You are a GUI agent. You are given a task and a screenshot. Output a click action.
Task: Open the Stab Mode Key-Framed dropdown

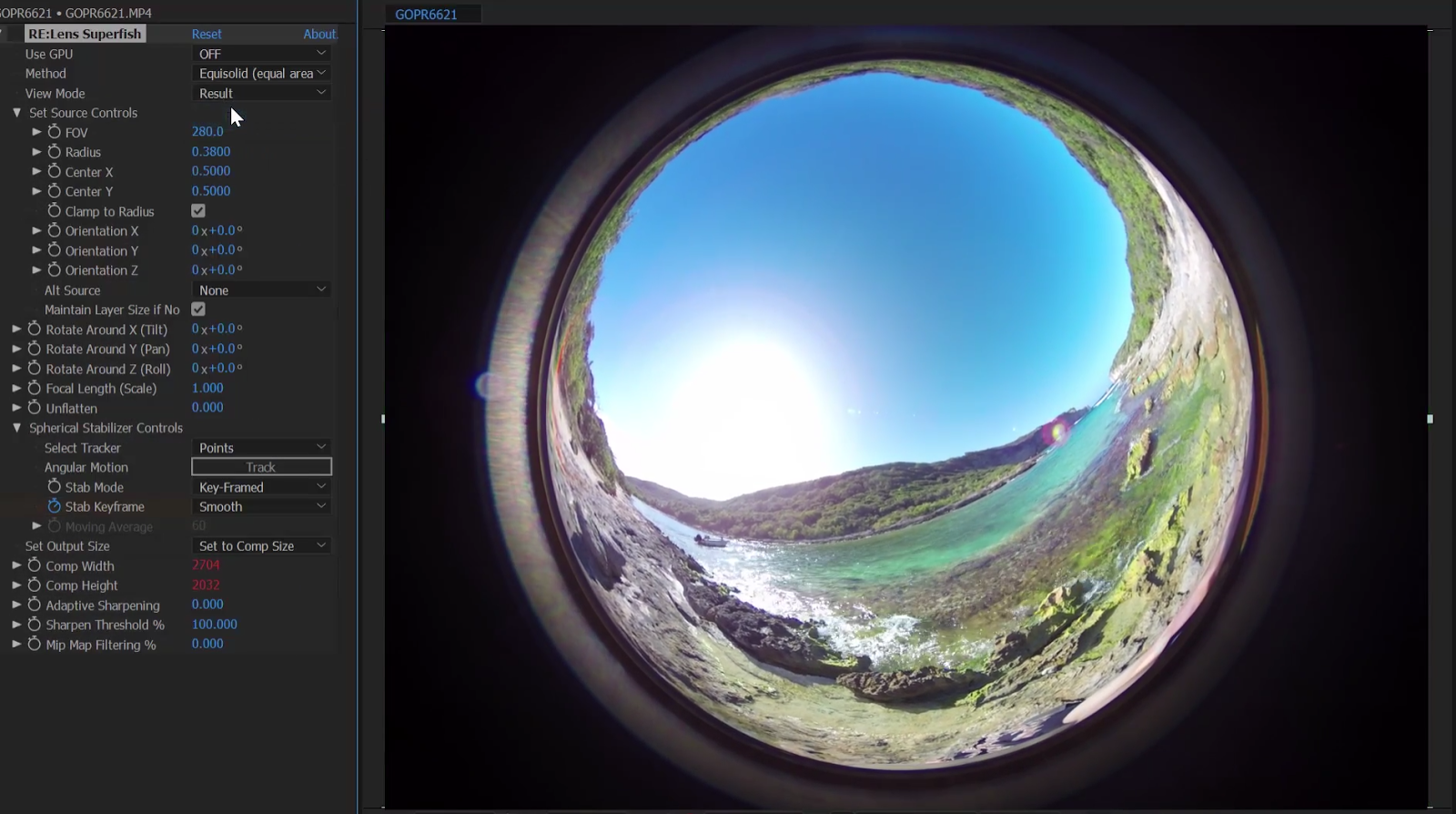[x=261, y=487]
